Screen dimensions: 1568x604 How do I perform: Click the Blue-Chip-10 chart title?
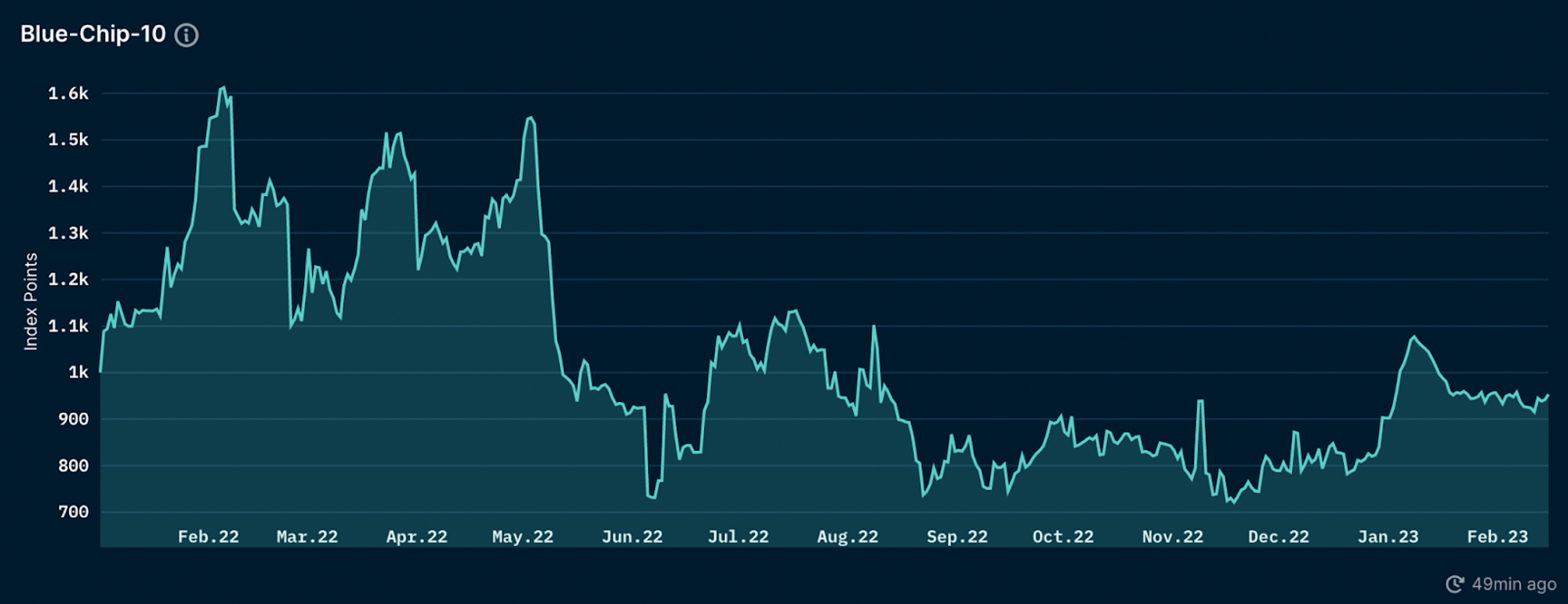[x=93, y=34]
